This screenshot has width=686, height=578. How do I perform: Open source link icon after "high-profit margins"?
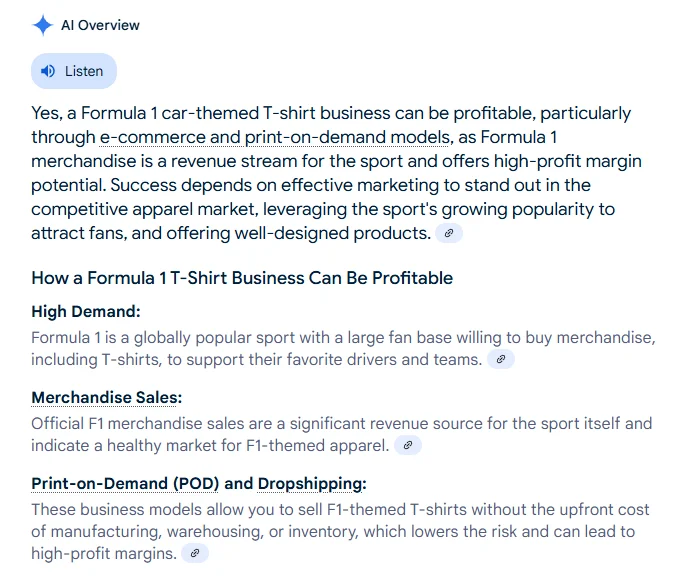coord(195,553)
